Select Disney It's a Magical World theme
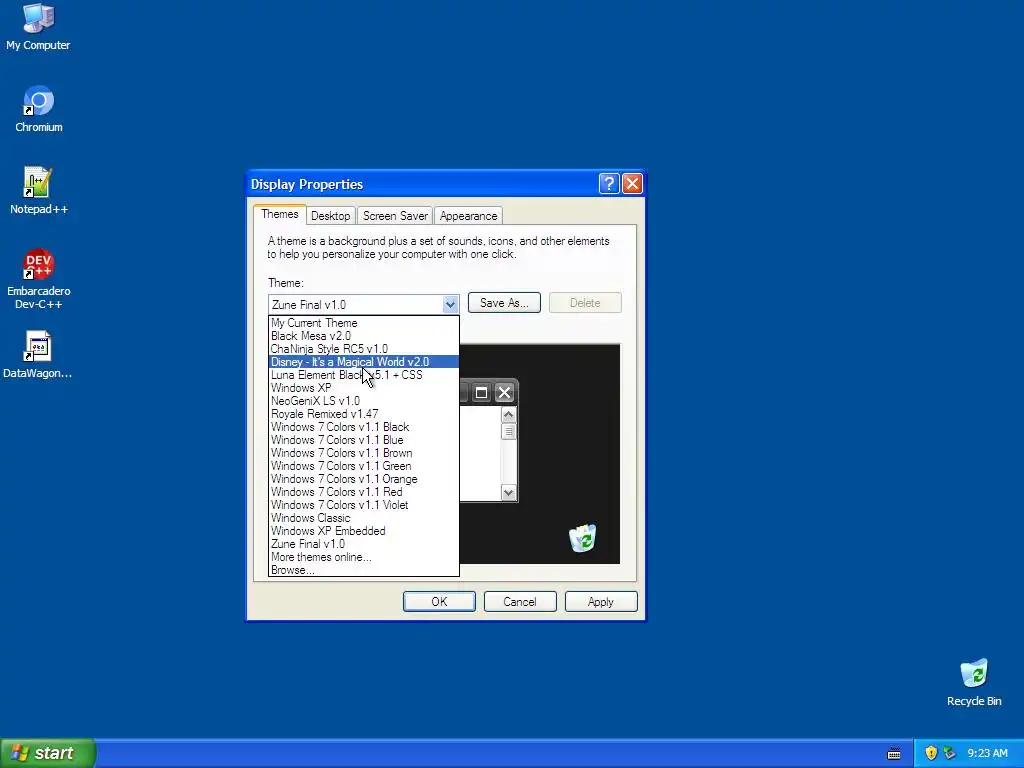The height and width of the screenshot is (768, 1024). point(364,362)
